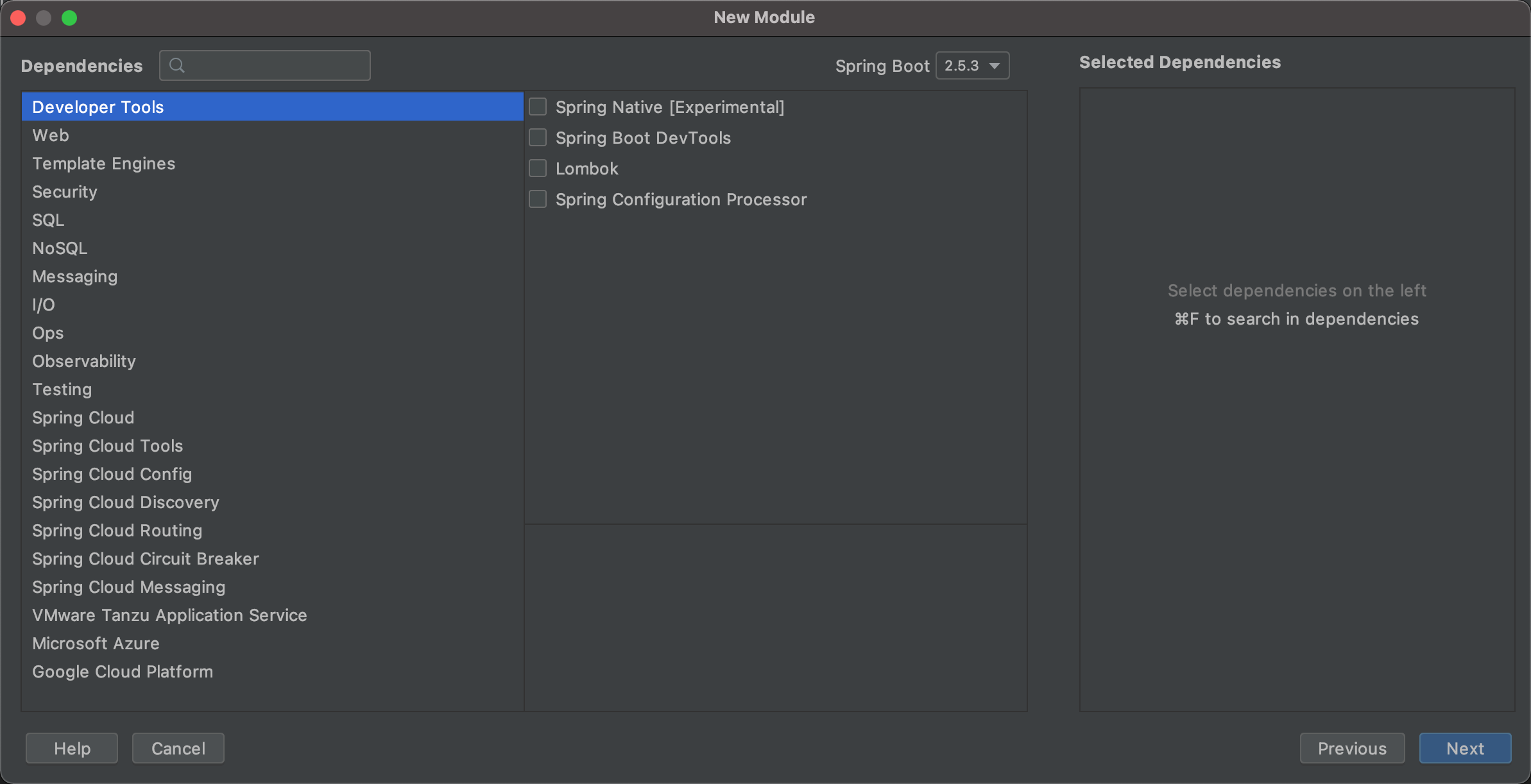The image size is (1531, 784).
Task: Go back with the Previous button
Action: (x=1352, y=748)
